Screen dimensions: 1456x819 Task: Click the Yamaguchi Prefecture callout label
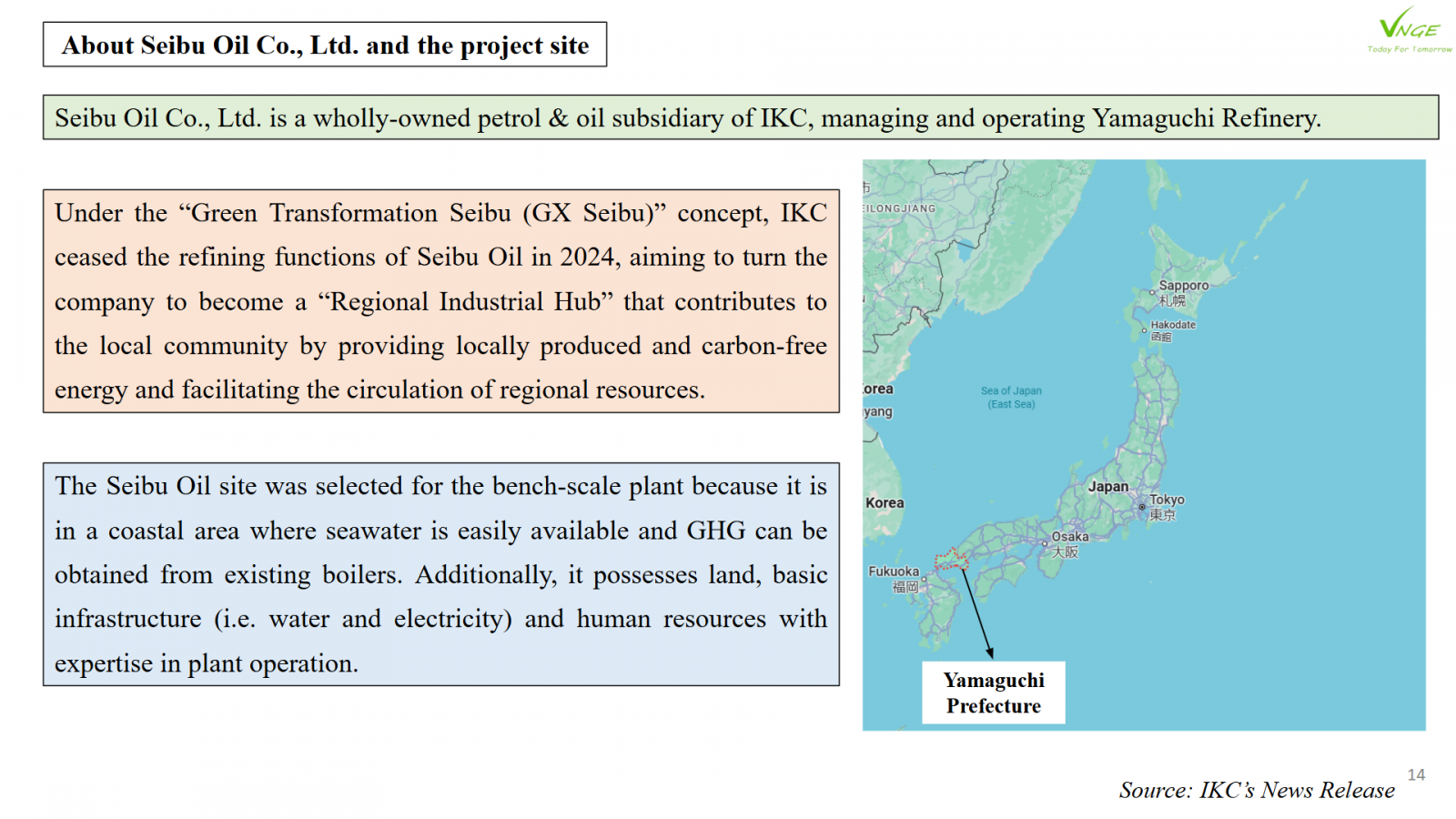tap(993, 693)
